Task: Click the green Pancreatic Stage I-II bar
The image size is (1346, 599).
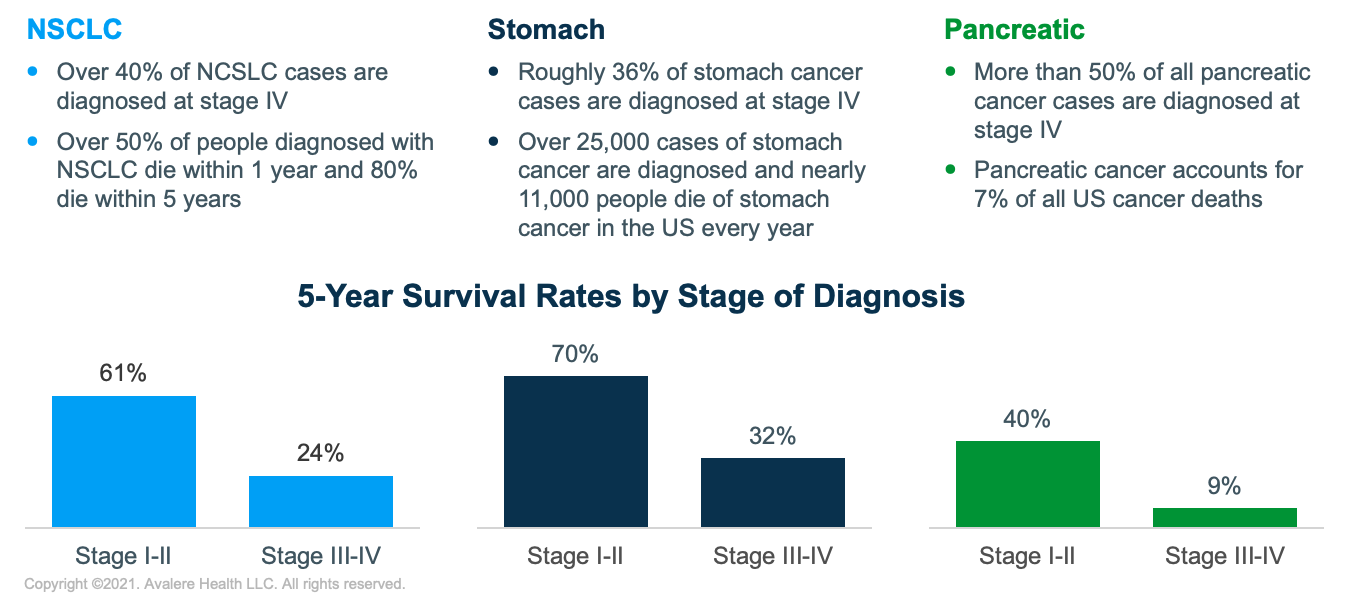Action: tap(1027, 484)
